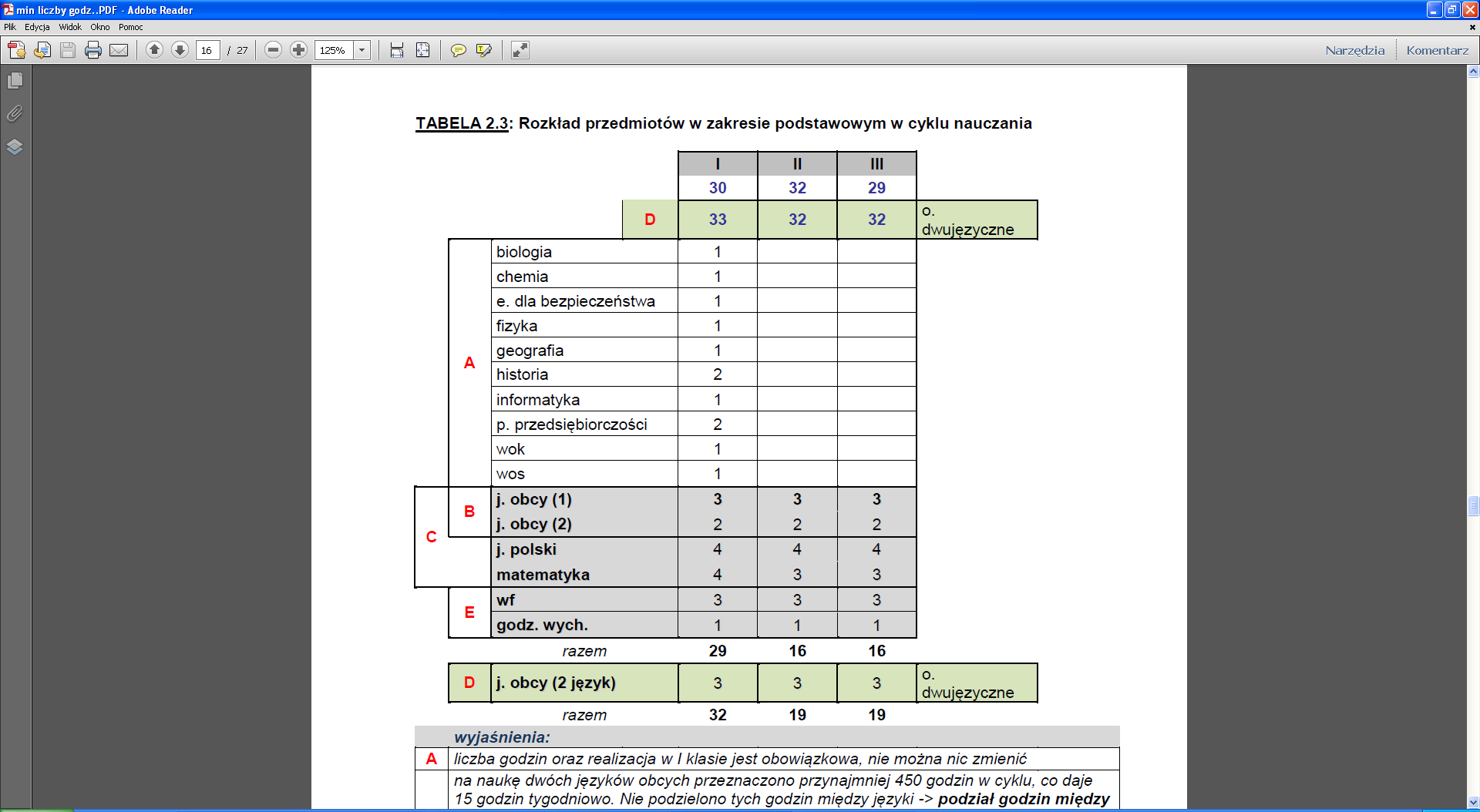
Task: Click the 'j. obcy (2)' row label
Action: point(534,524)
